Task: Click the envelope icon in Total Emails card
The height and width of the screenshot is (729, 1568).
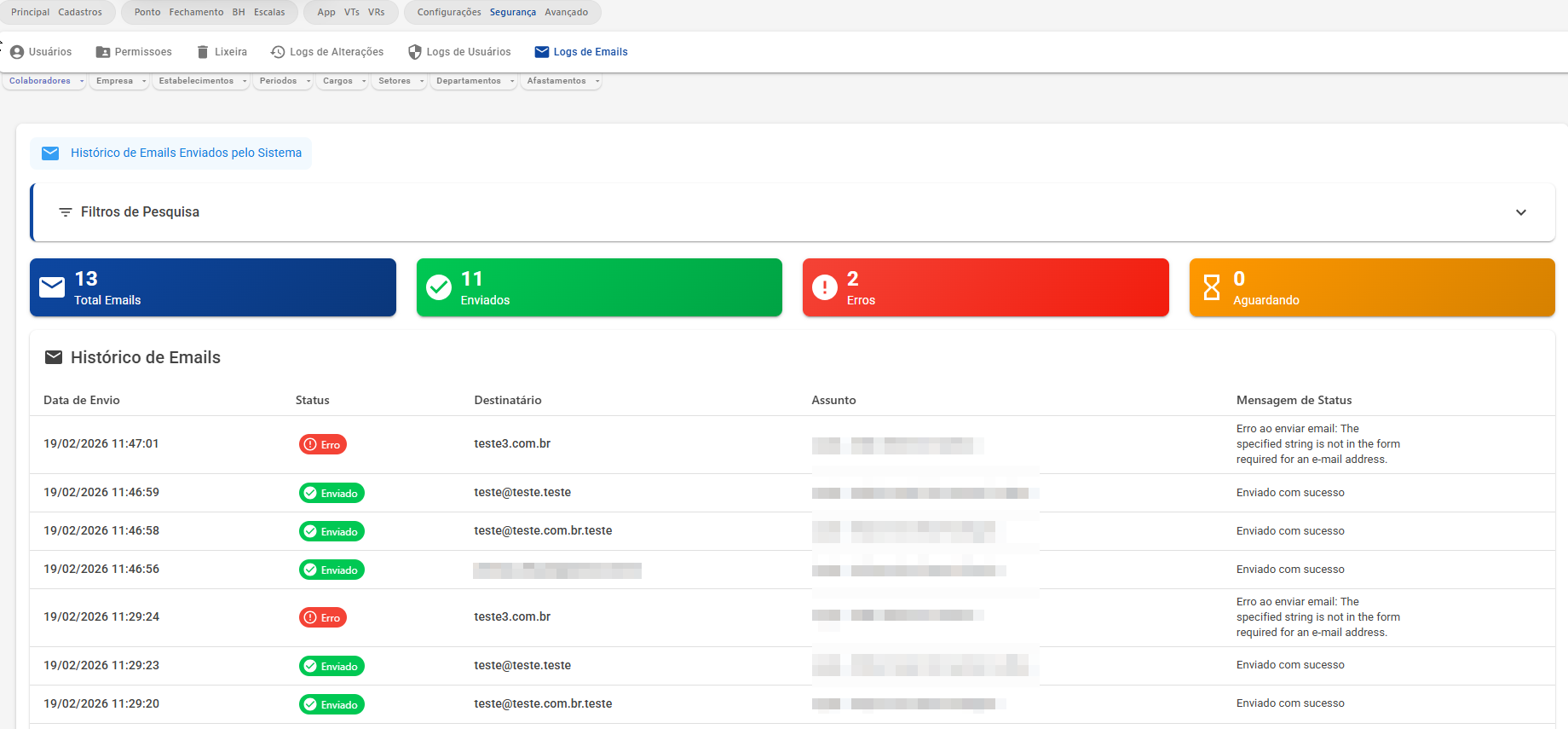Action: [52, 287]
